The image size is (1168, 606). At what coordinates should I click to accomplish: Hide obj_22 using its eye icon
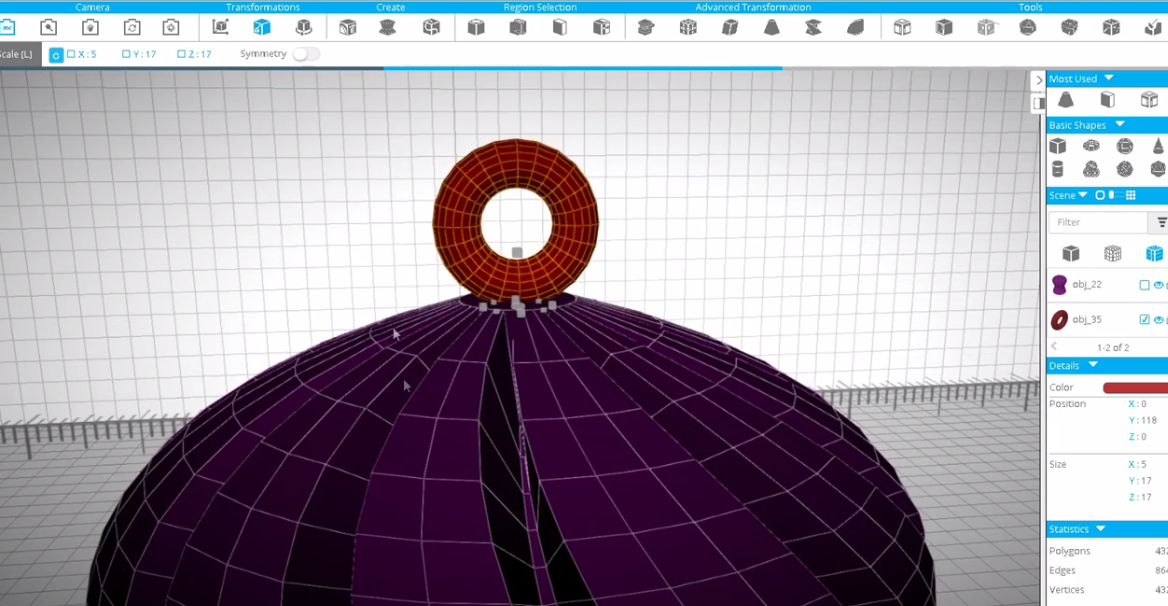(x=1158, y=285)
